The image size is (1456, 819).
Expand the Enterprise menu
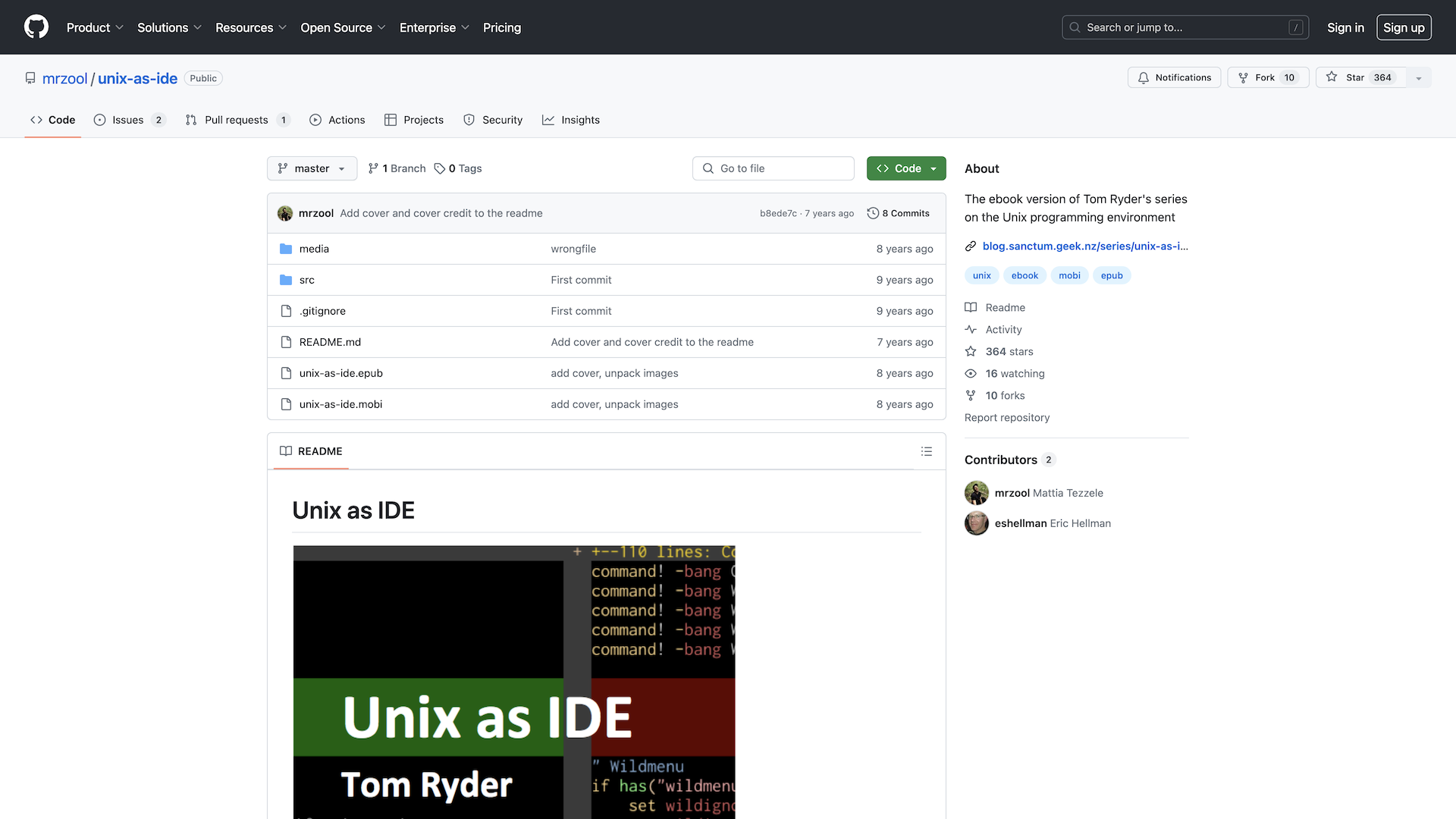tap(435, 27)
